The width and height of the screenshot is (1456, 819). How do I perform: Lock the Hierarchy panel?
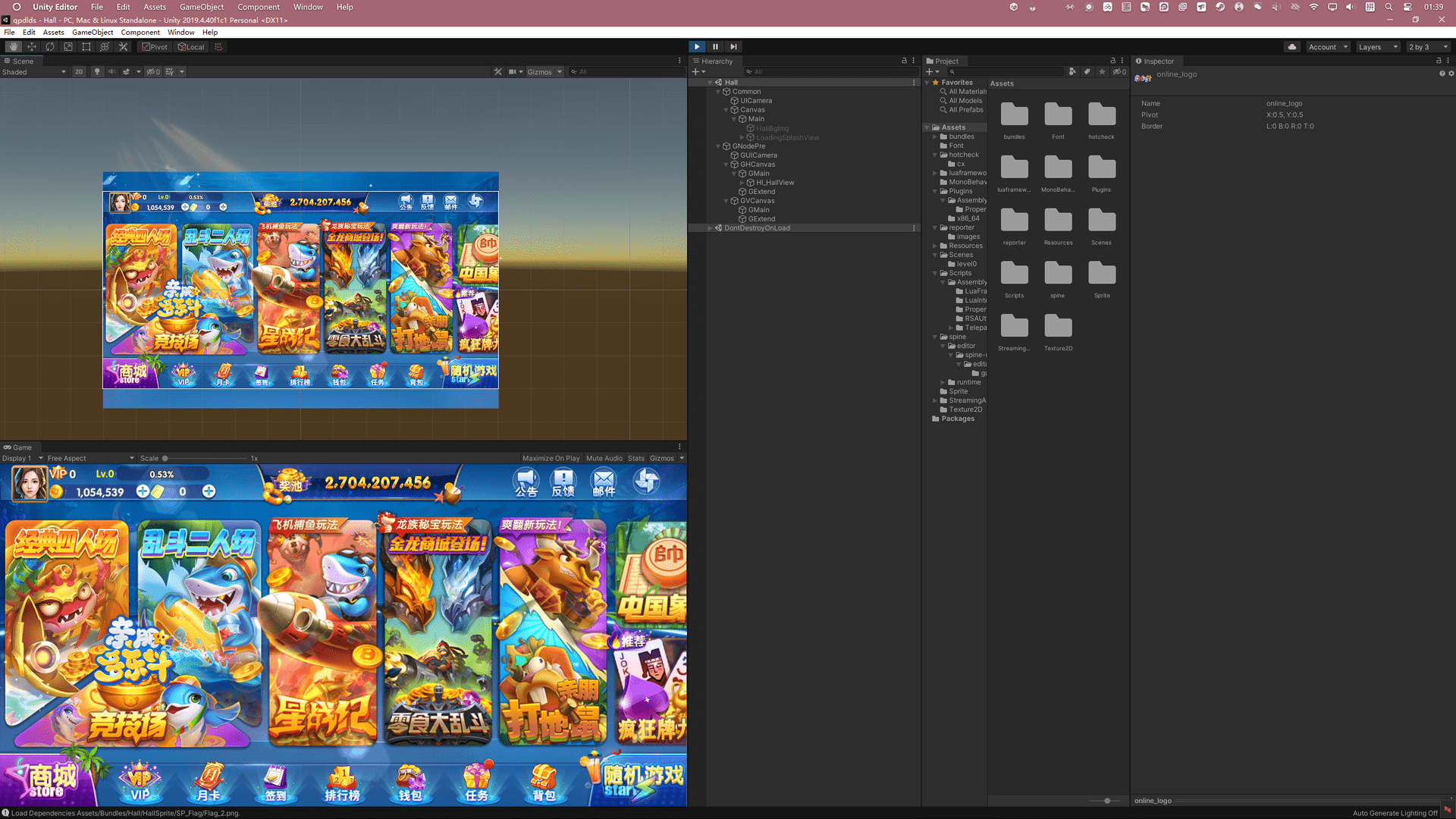[x=904, y=61]
